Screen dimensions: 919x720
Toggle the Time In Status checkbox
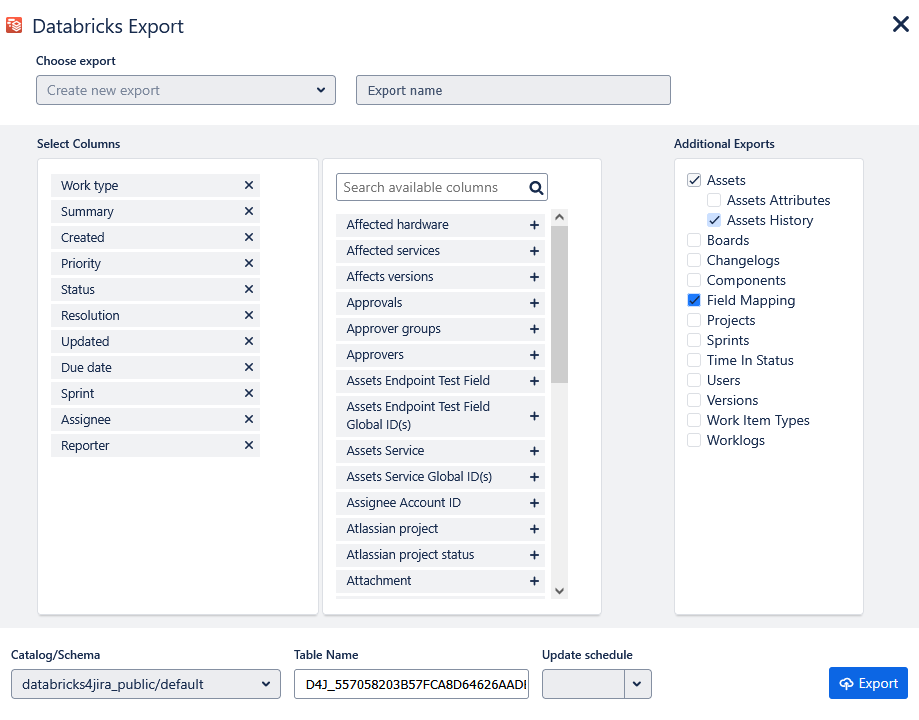point(694,360)
